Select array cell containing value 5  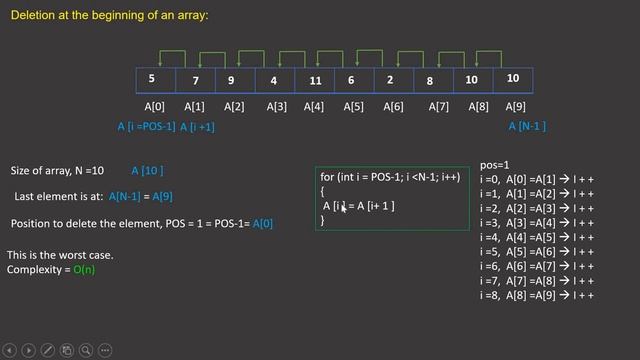[156, 80]
